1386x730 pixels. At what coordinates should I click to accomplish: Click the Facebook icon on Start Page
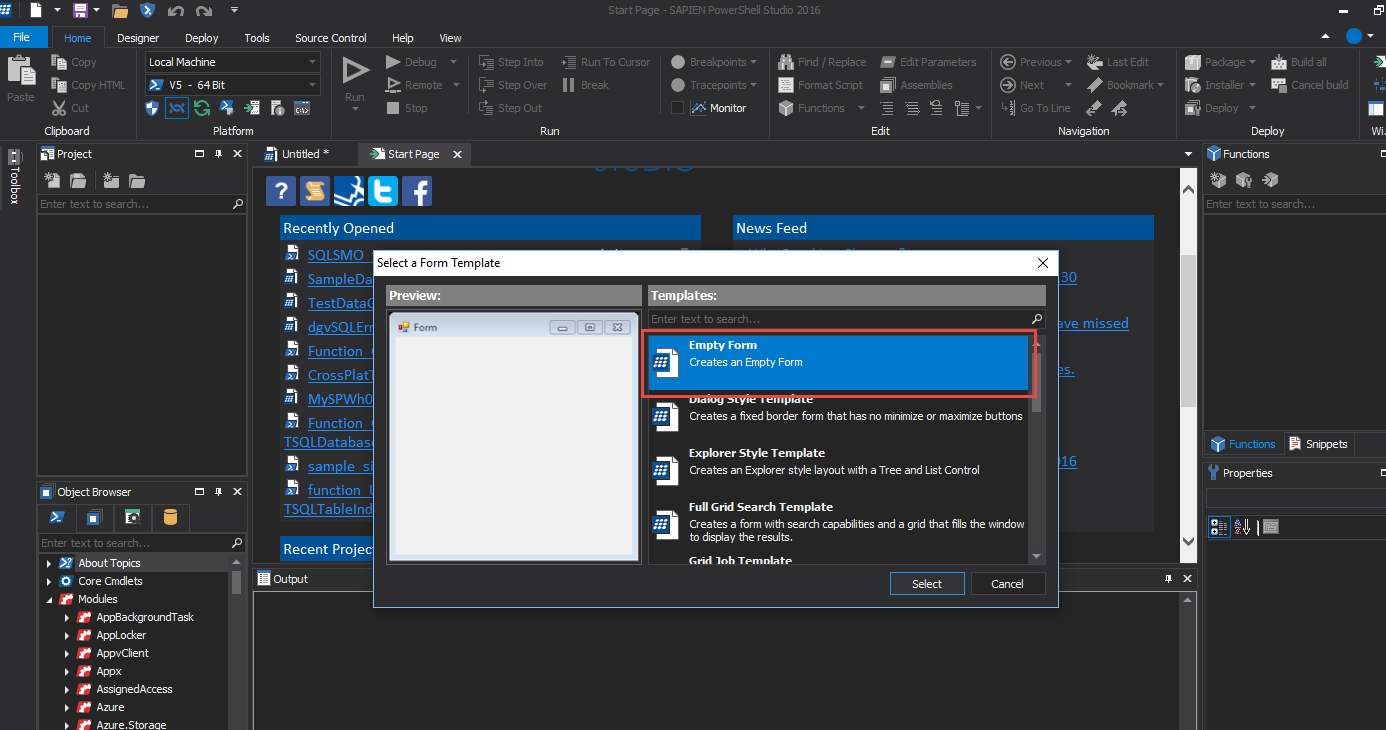417,191
